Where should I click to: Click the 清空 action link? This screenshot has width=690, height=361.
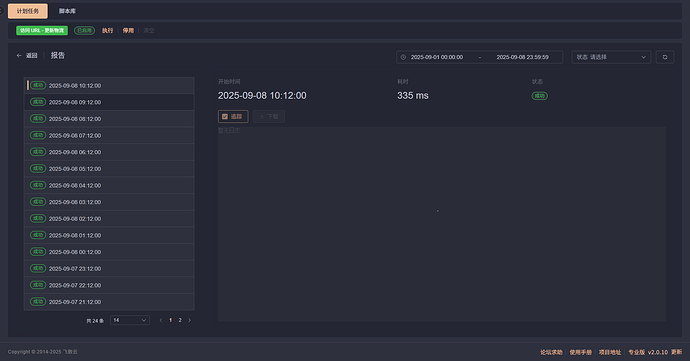coord(149,30)
